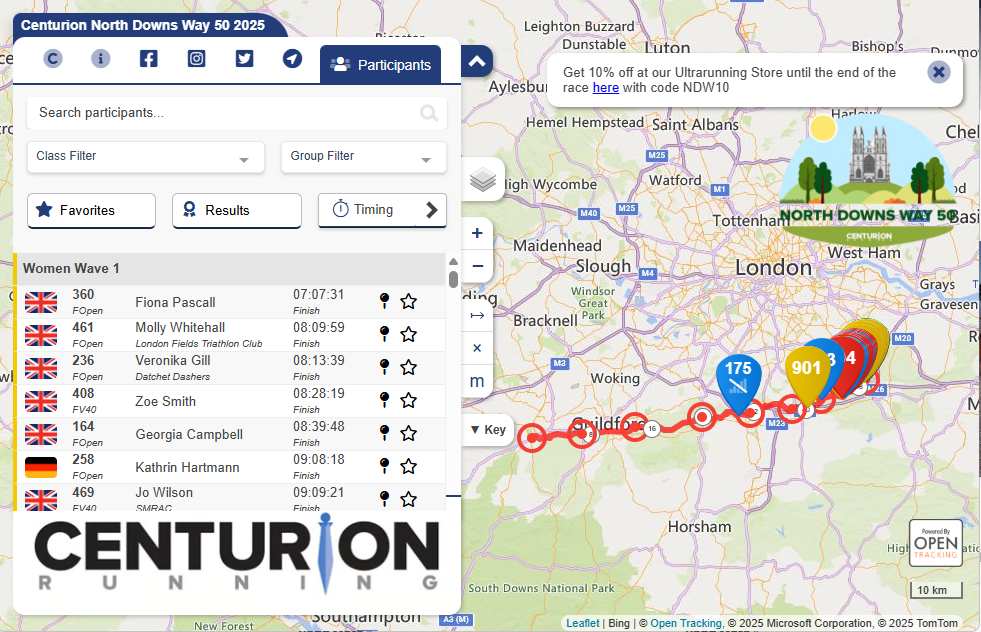
Task: Collapse the panel with the up chevron
Action: (477, 61)
